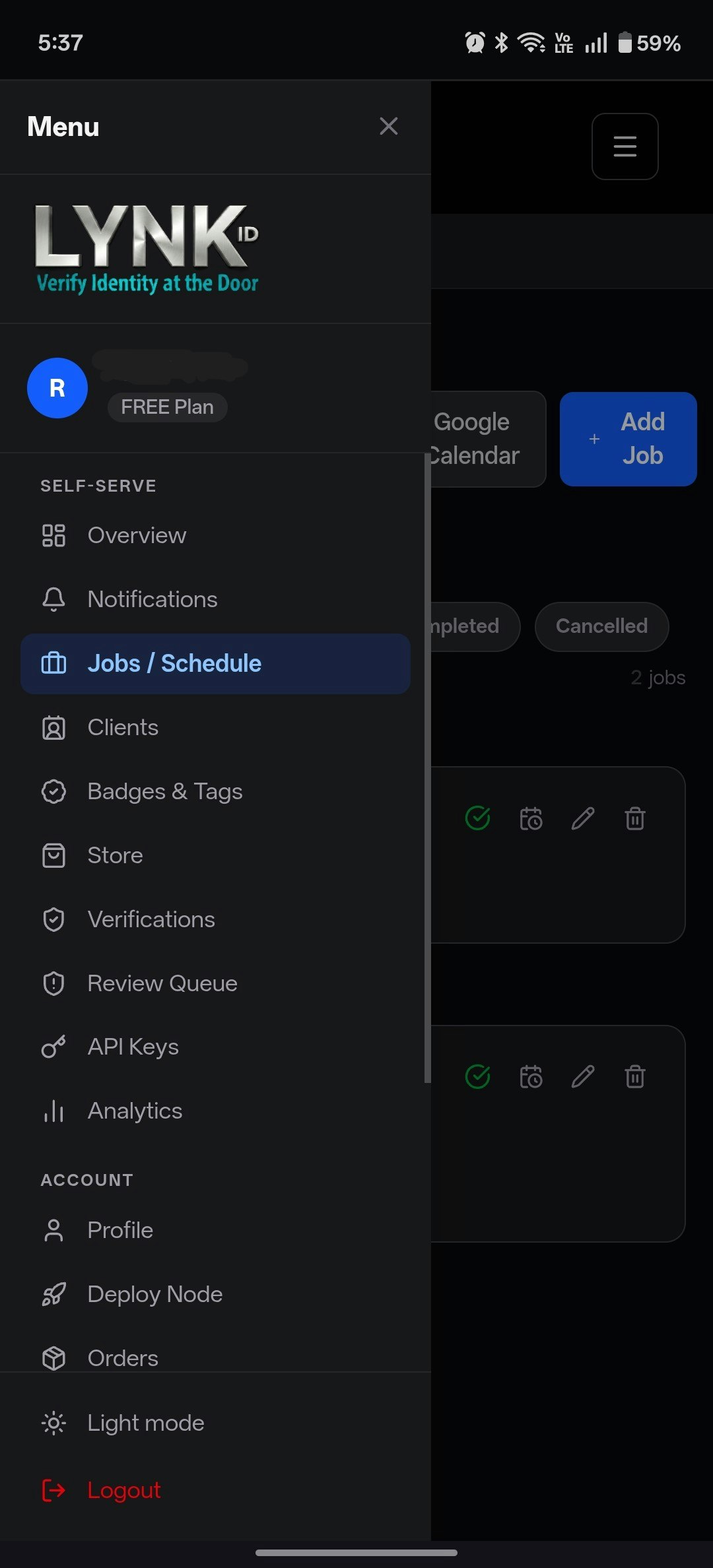
Task: Mark the second job complete with green check
Action: [x=478, y=1076]
